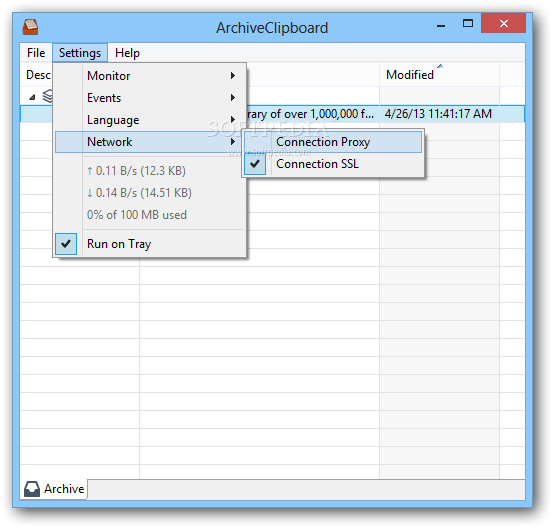This screenshot has width=553, height=528.
Task: Click the Archive tray icon at bottom
Action: (32, 489)
